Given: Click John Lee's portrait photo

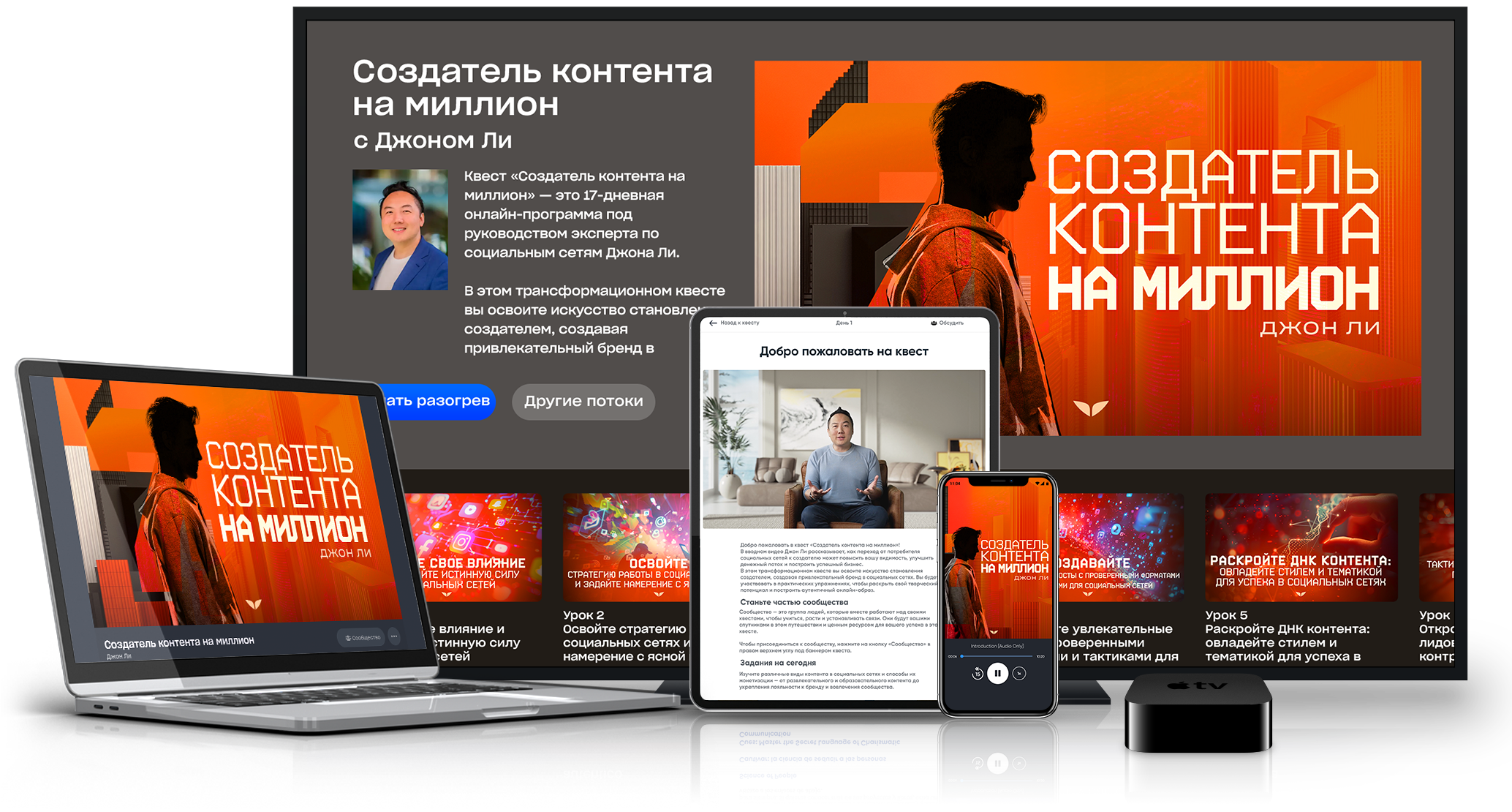Looking at the screenshot, I should coord(400,230).
